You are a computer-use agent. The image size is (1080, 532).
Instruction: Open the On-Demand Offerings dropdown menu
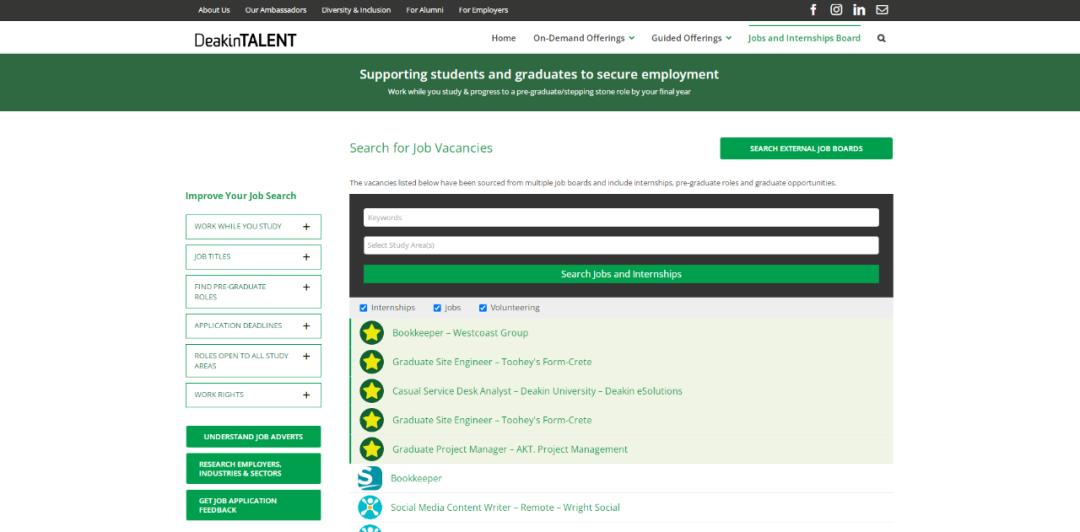[584, 38]
